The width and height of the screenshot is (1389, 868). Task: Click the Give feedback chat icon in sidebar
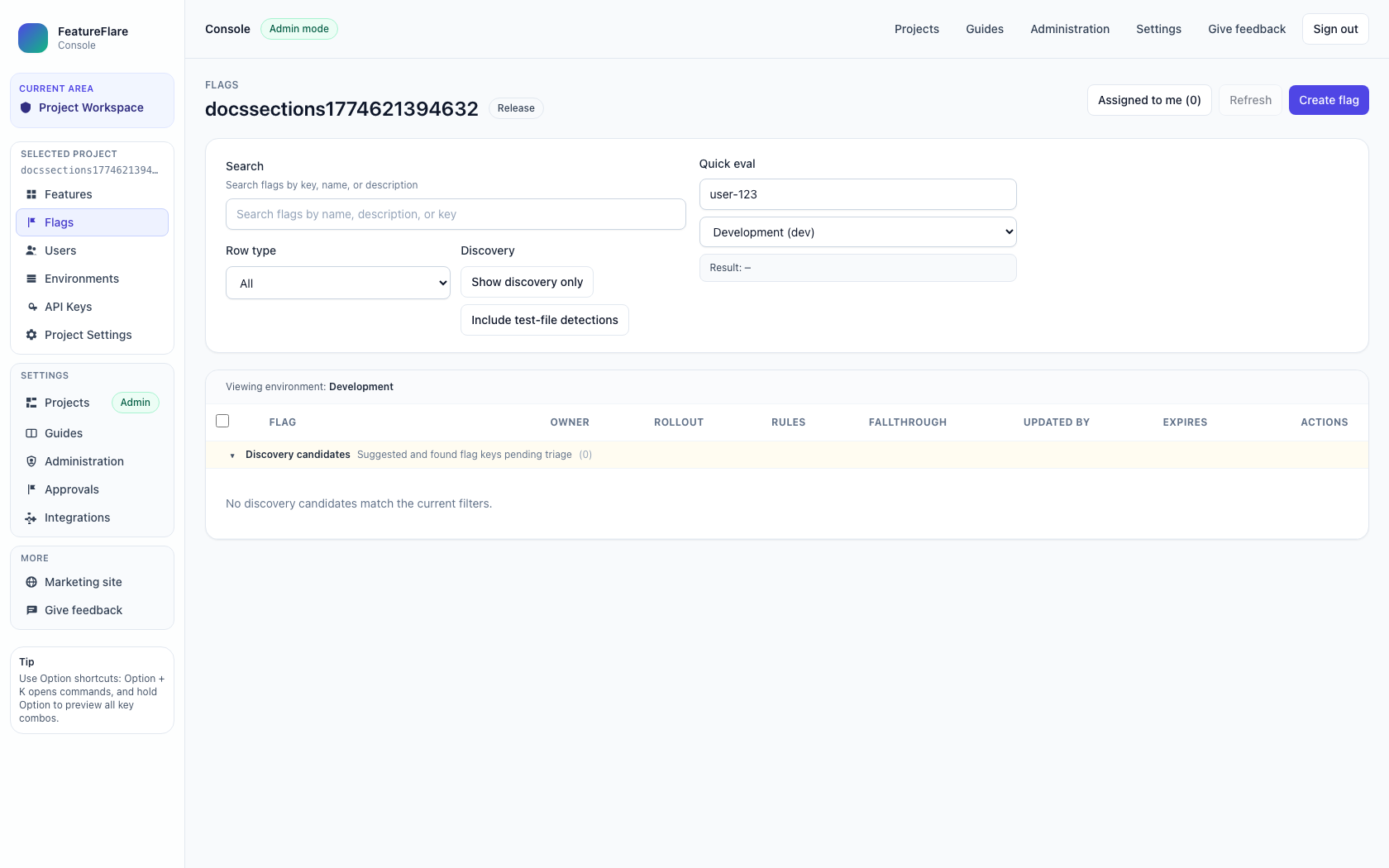pos(31,610)
